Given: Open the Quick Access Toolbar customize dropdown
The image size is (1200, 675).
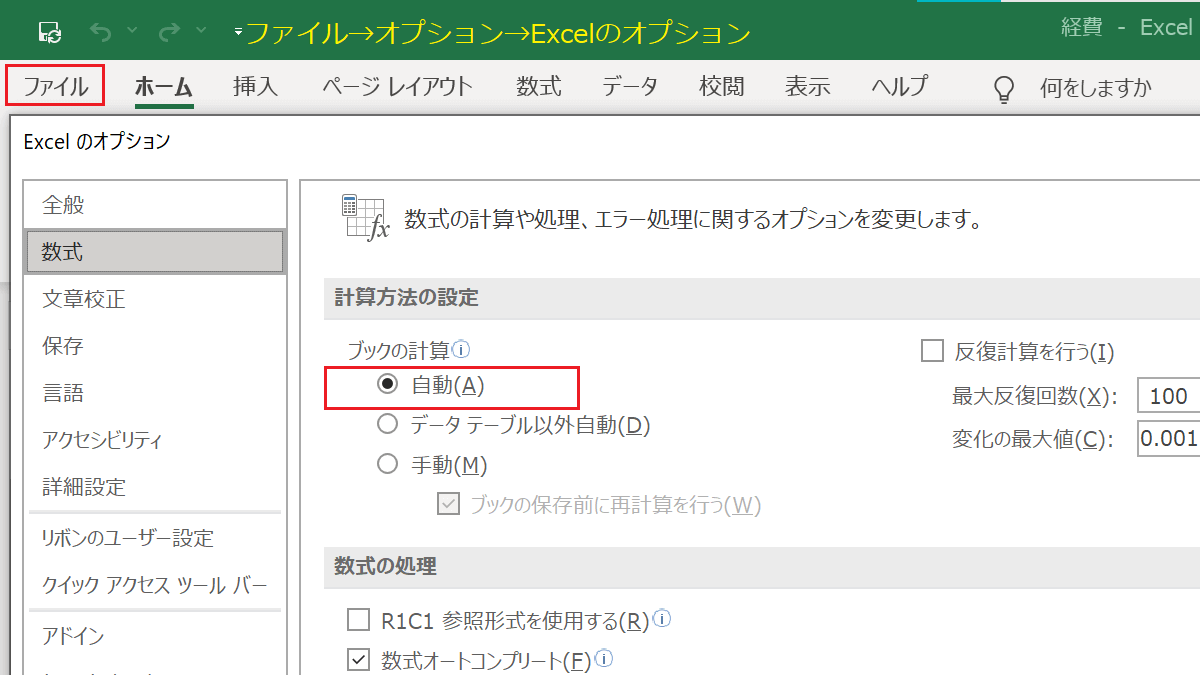Looking at the screenshot, I should click(237, 30).
